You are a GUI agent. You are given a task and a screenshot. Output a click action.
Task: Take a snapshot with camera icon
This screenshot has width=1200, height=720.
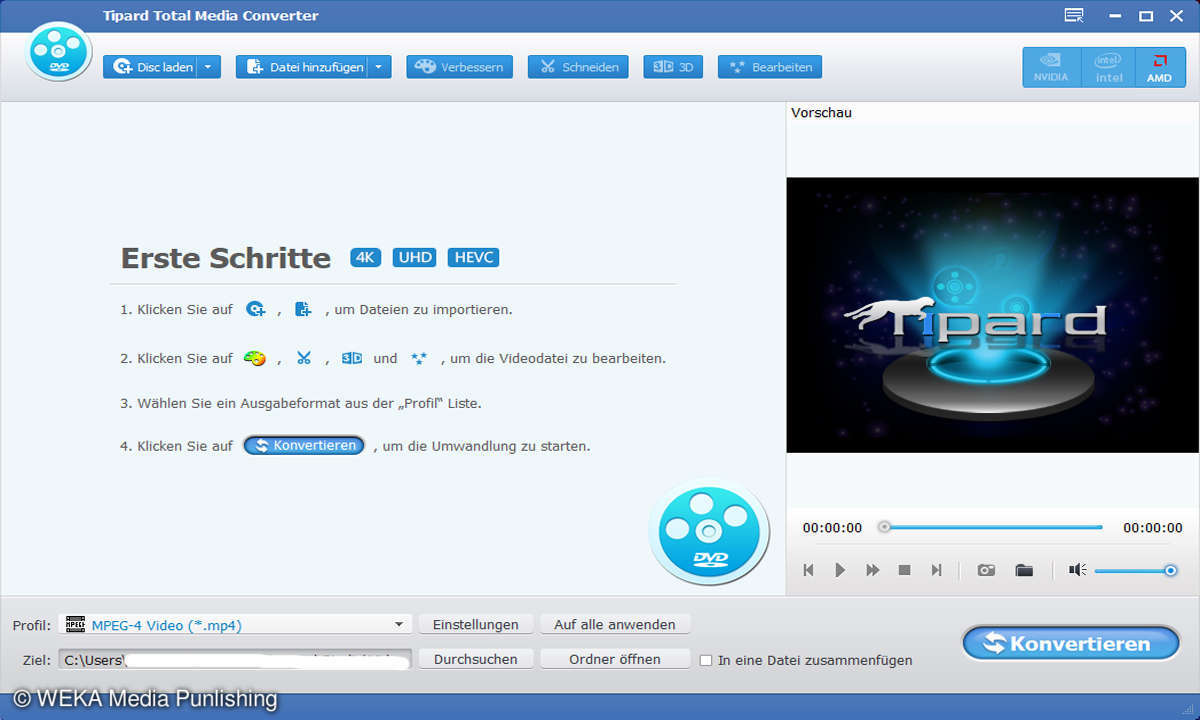[x=986, y=570]
